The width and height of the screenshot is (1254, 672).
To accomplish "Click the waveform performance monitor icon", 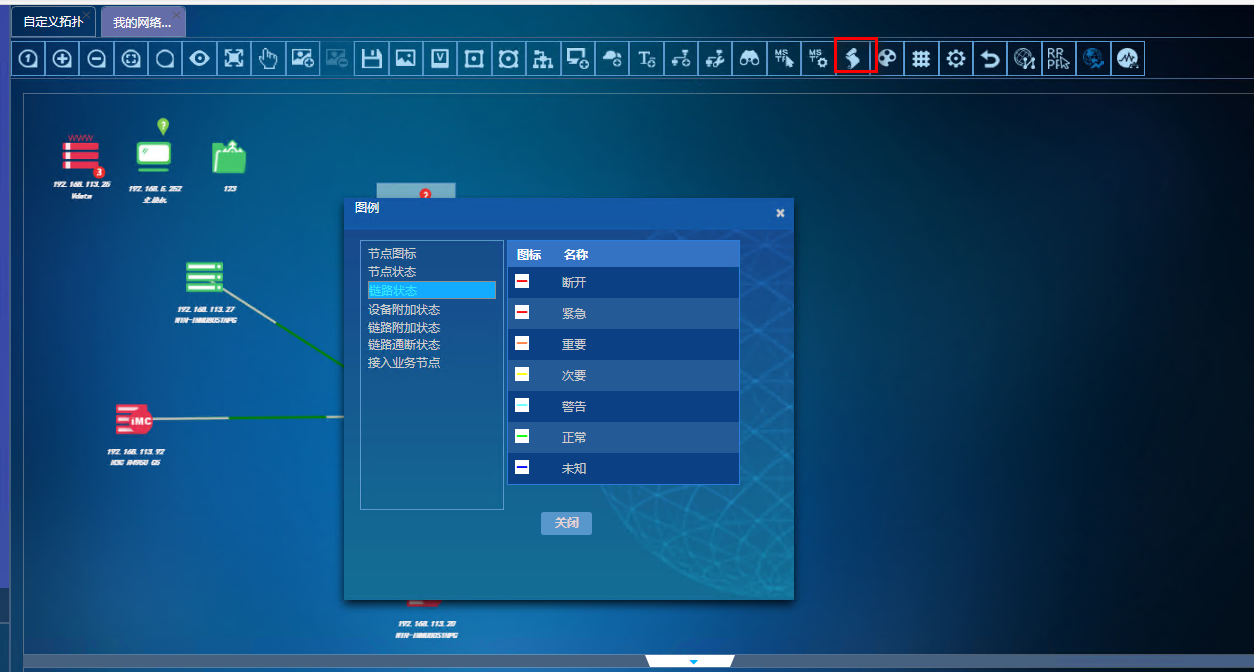I will click(x=1127, y=59).
